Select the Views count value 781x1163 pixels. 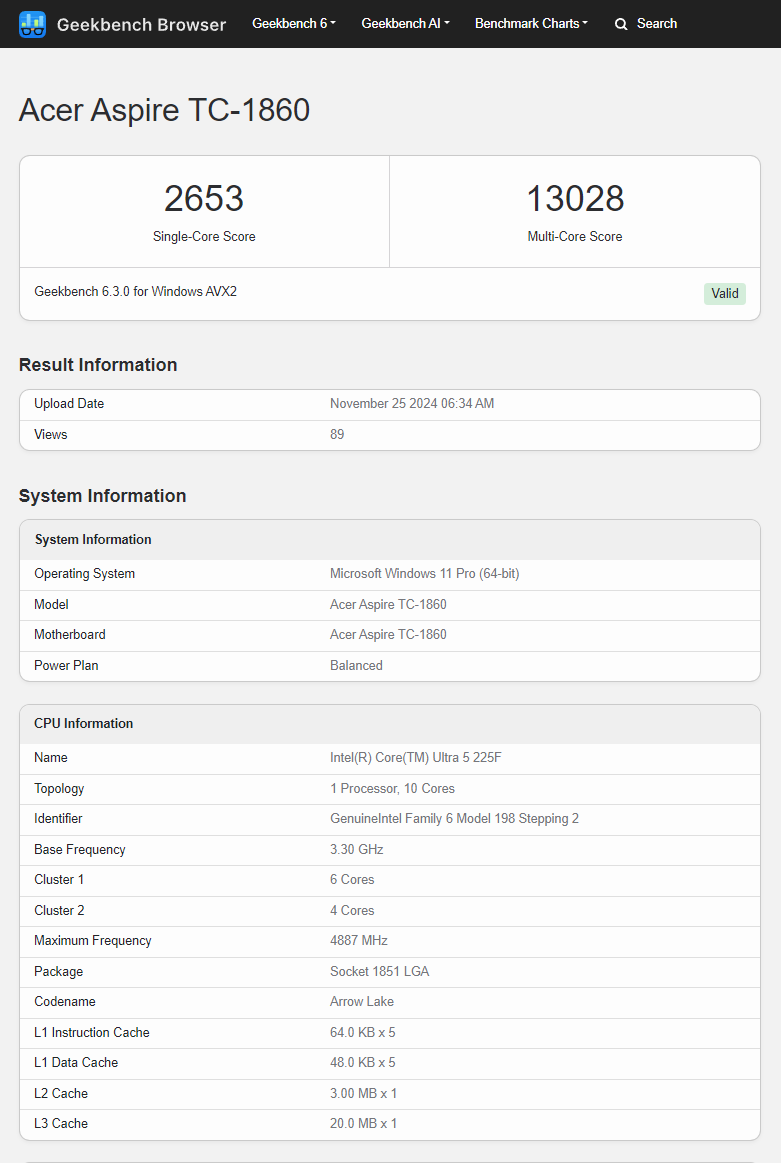tap(337, 434)
